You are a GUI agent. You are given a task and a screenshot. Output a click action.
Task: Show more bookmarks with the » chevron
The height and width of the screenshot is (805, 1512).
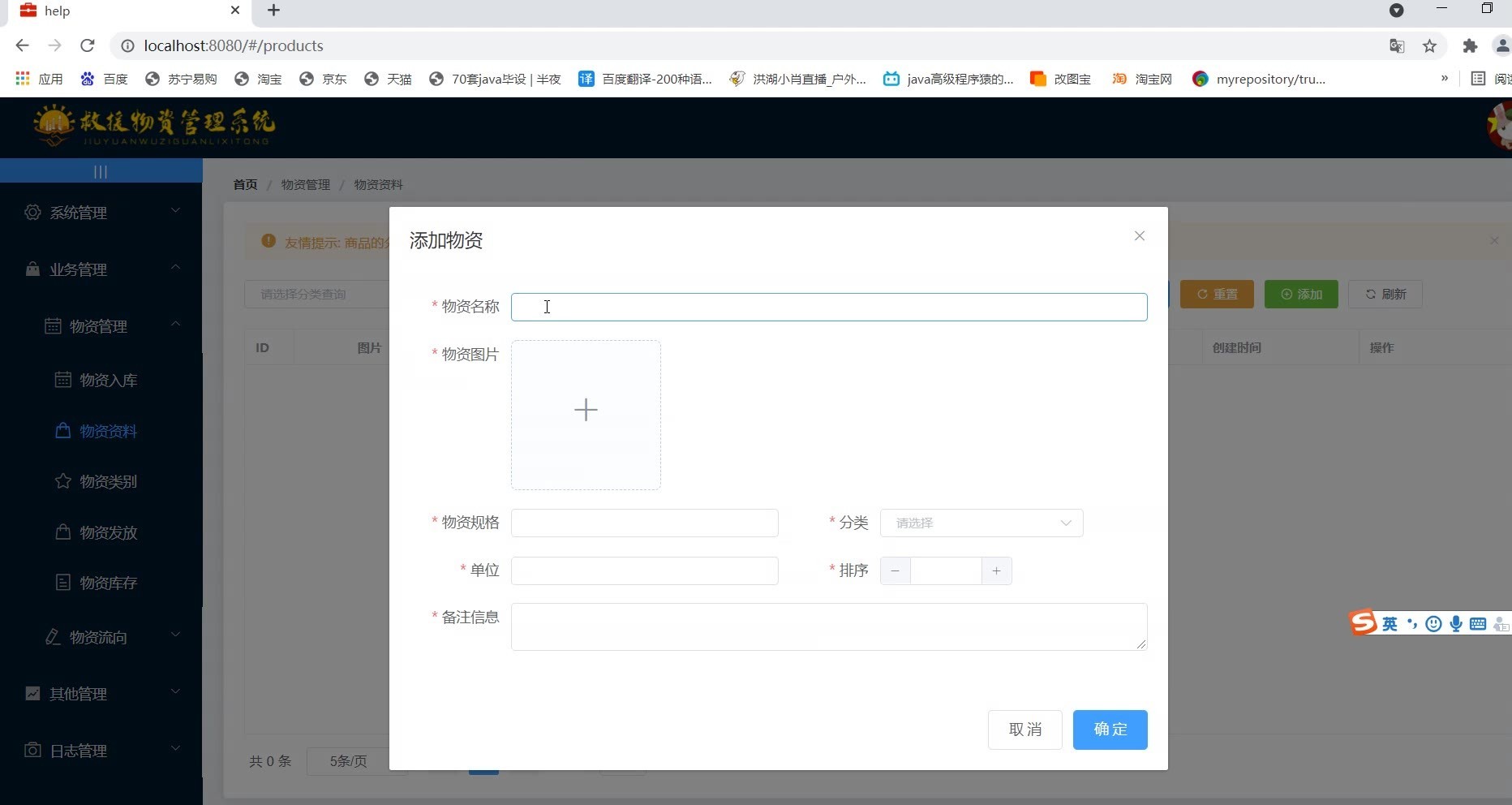click(x=1444, y=79)
